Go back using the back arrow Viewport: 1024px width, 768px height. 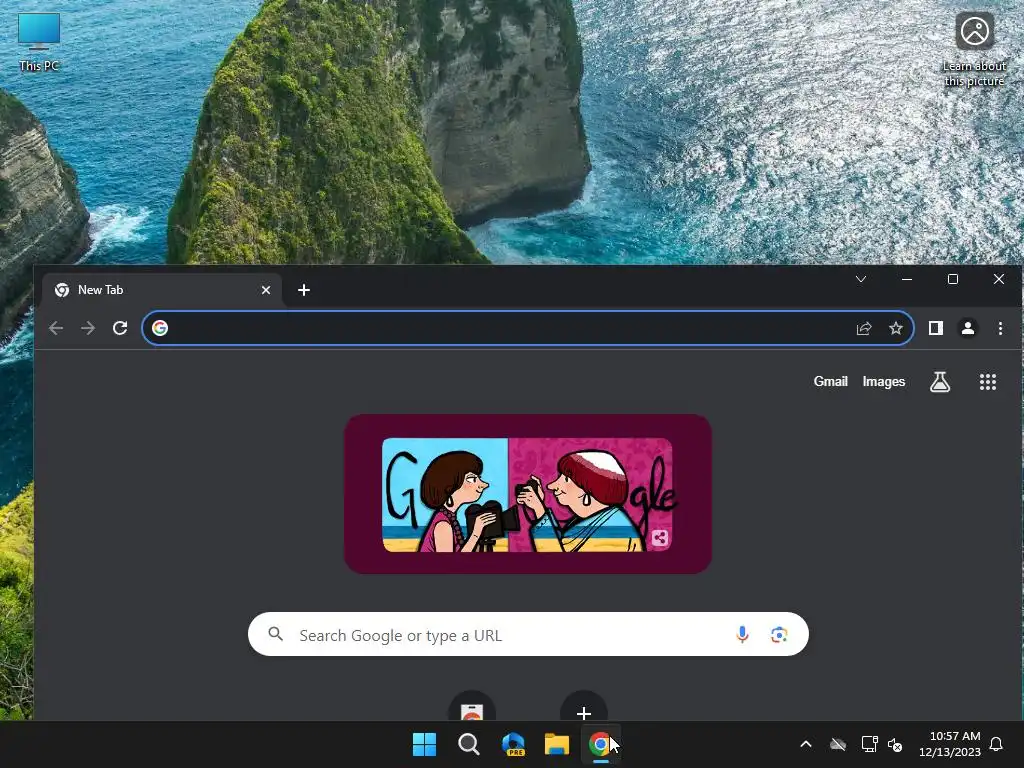56,328
